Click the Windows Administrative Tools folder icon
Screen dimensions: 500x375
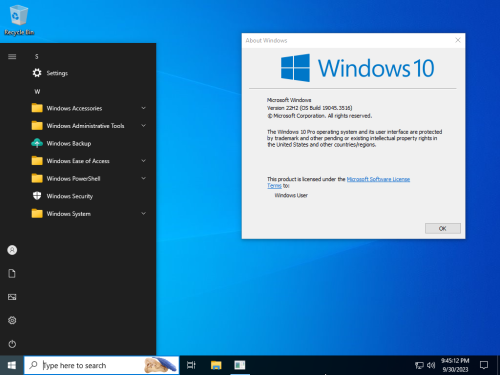coord(37,126)
